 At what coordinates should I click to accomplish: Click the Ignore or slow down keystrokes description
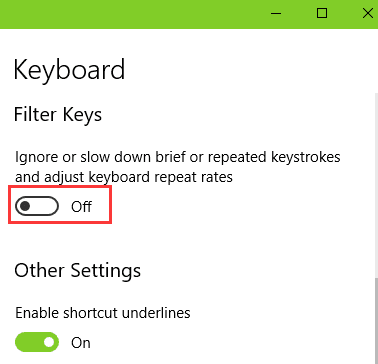tap(178, 157)
